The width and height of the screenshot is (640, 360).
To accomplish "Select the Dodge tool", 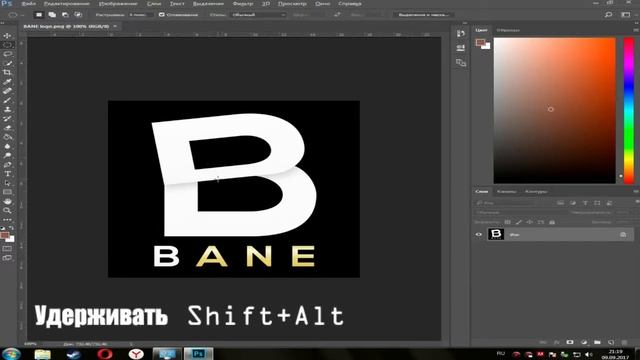I will (x=7, y=155).
